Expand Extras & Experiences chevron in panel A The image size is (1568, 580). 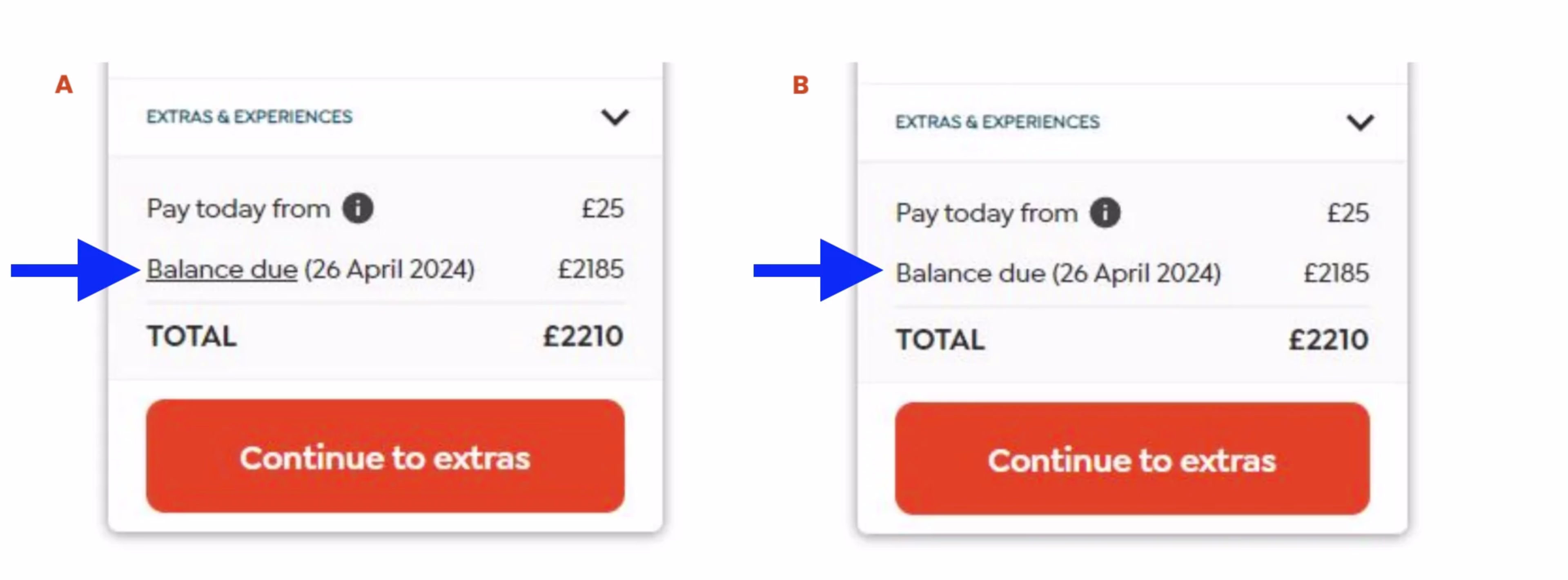coord(615,116)
